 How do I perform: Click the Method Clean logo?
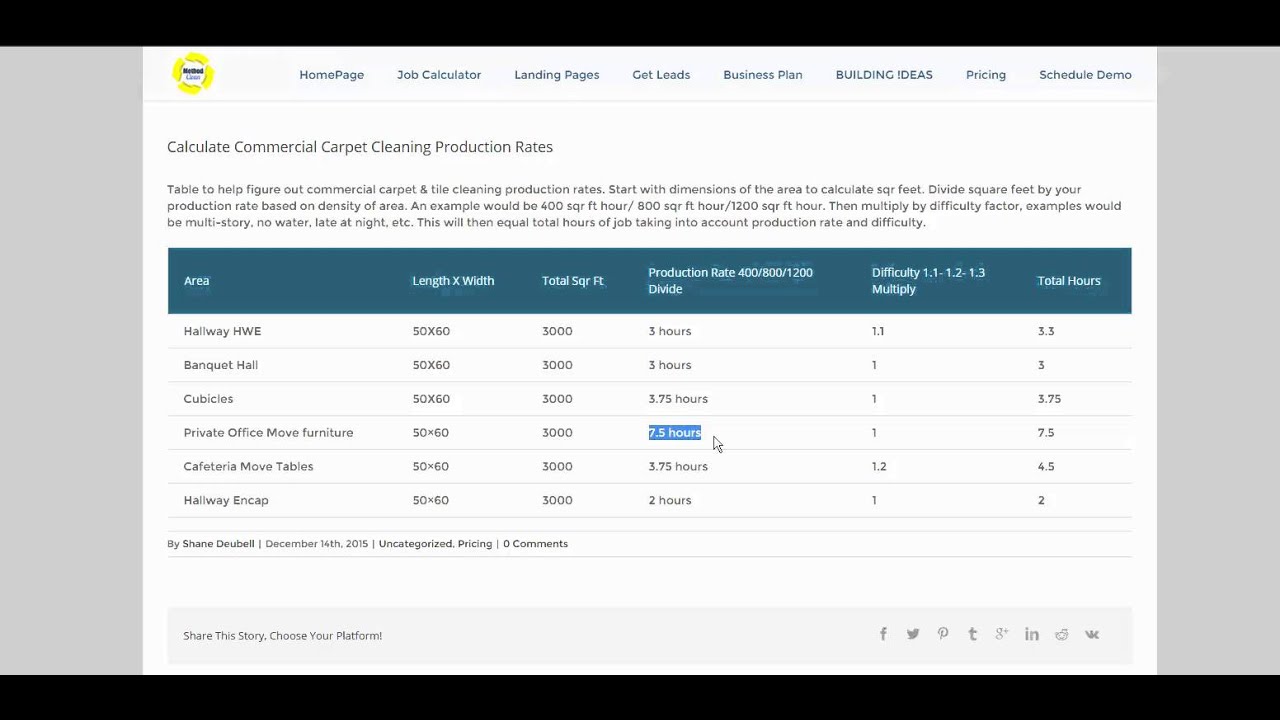coord(192,73)
